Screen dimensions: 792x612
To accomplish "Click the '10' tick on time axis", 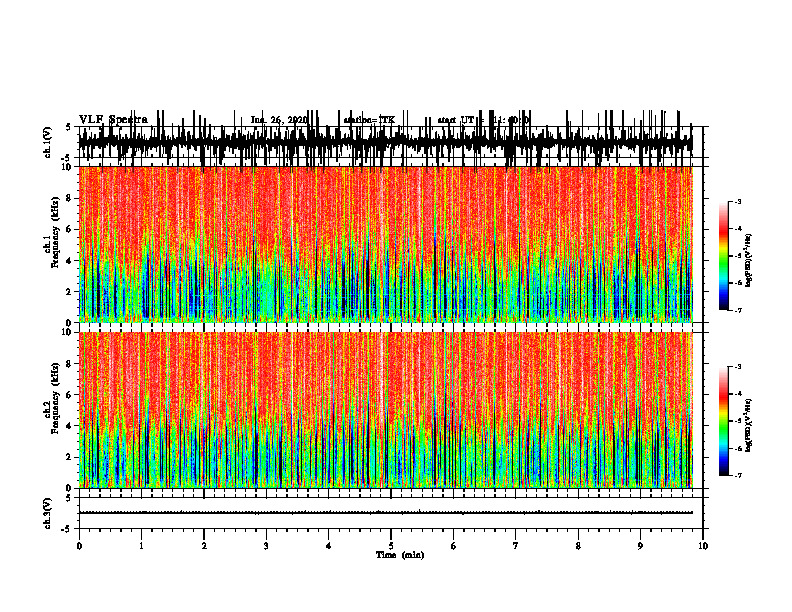I will [703, 546].
